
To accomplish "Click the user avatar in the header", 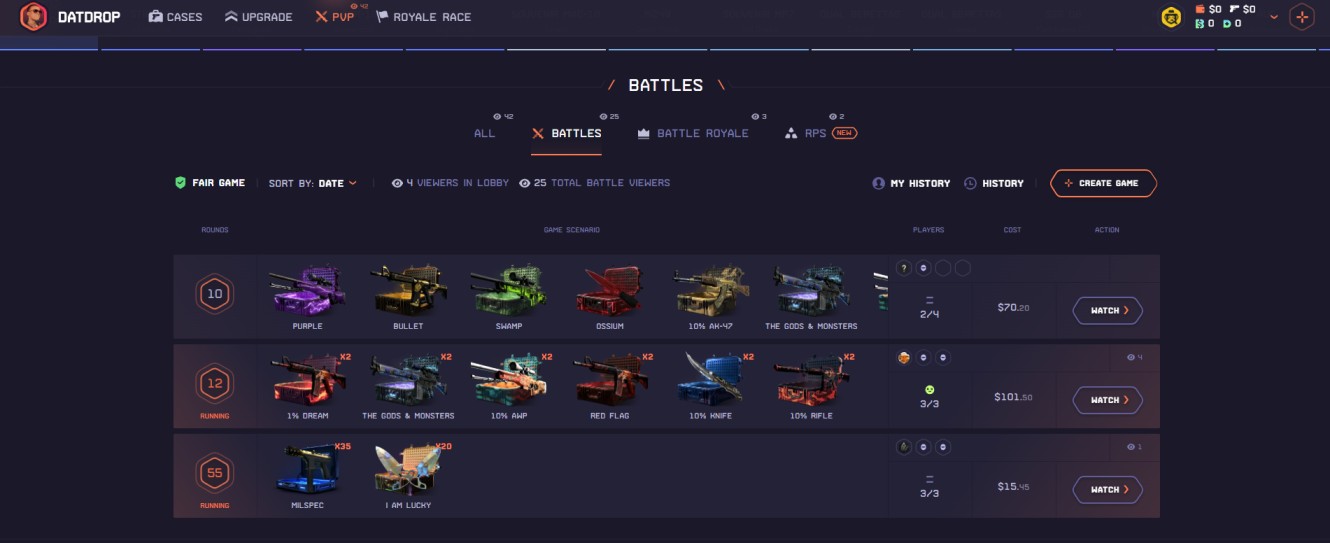I will click(x=1171, y=16).
